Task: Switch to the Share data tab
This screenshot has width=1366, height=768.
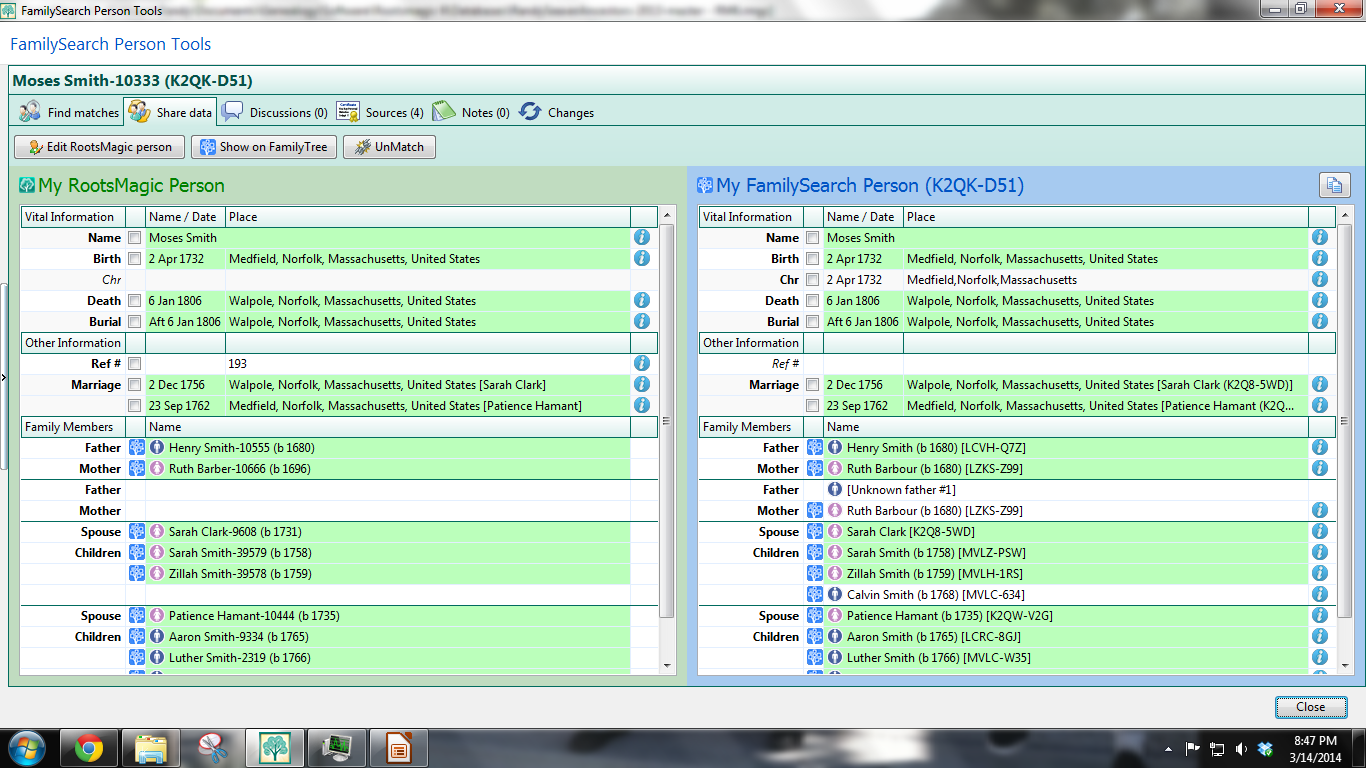Action: point(170,112)
